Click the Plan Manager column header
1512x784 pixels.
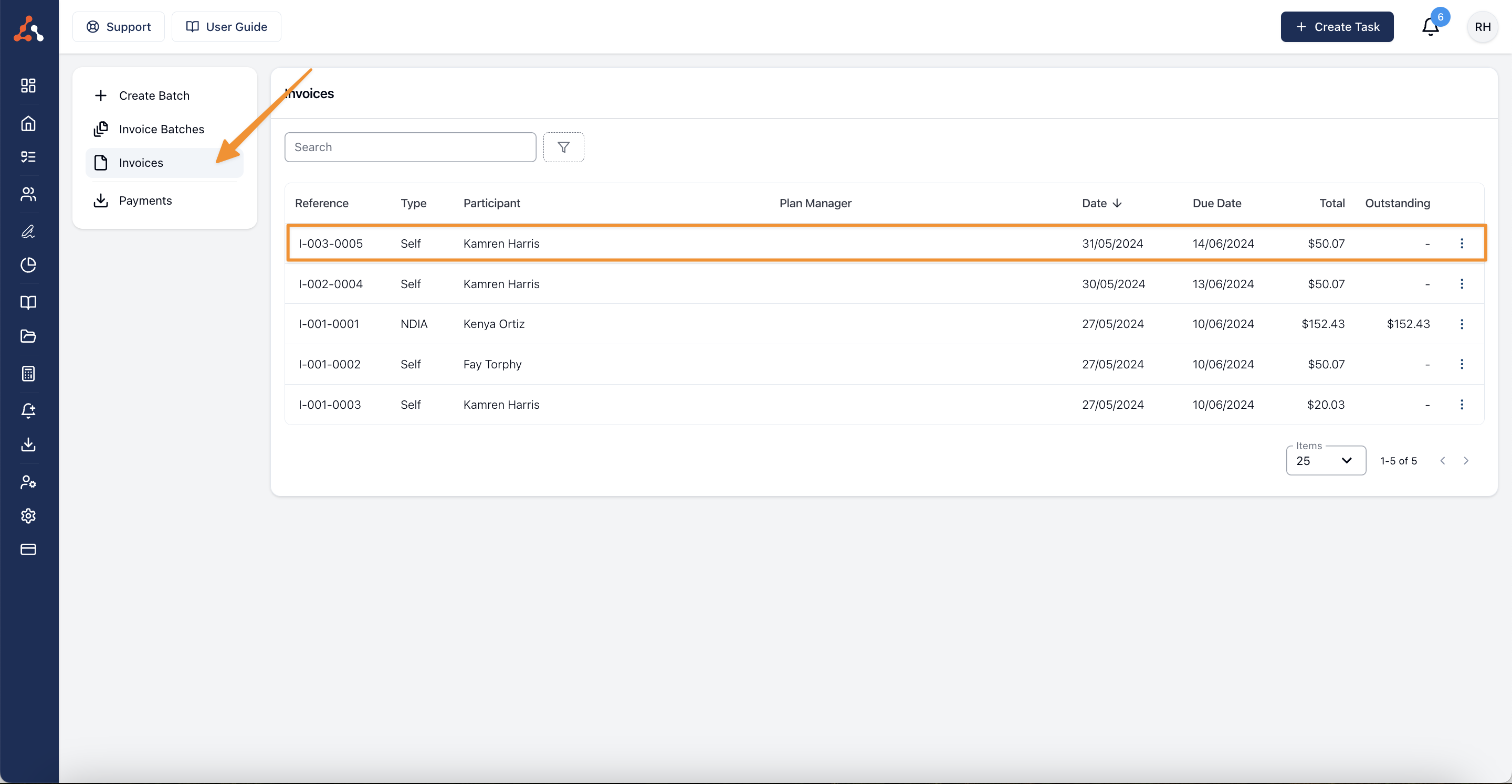coord(815,203)
